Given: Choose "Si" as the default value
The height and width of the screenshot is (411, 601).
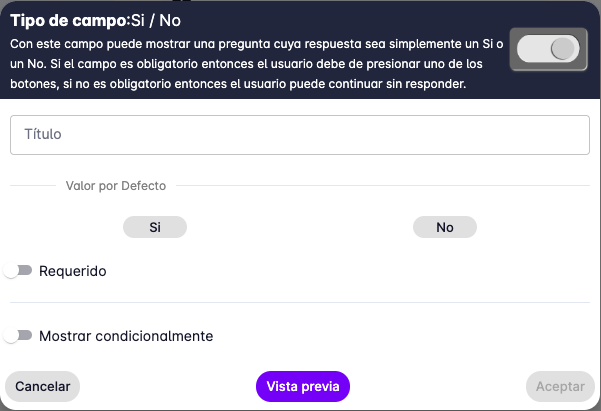Looking at the screenshot, I should [155, 227].
